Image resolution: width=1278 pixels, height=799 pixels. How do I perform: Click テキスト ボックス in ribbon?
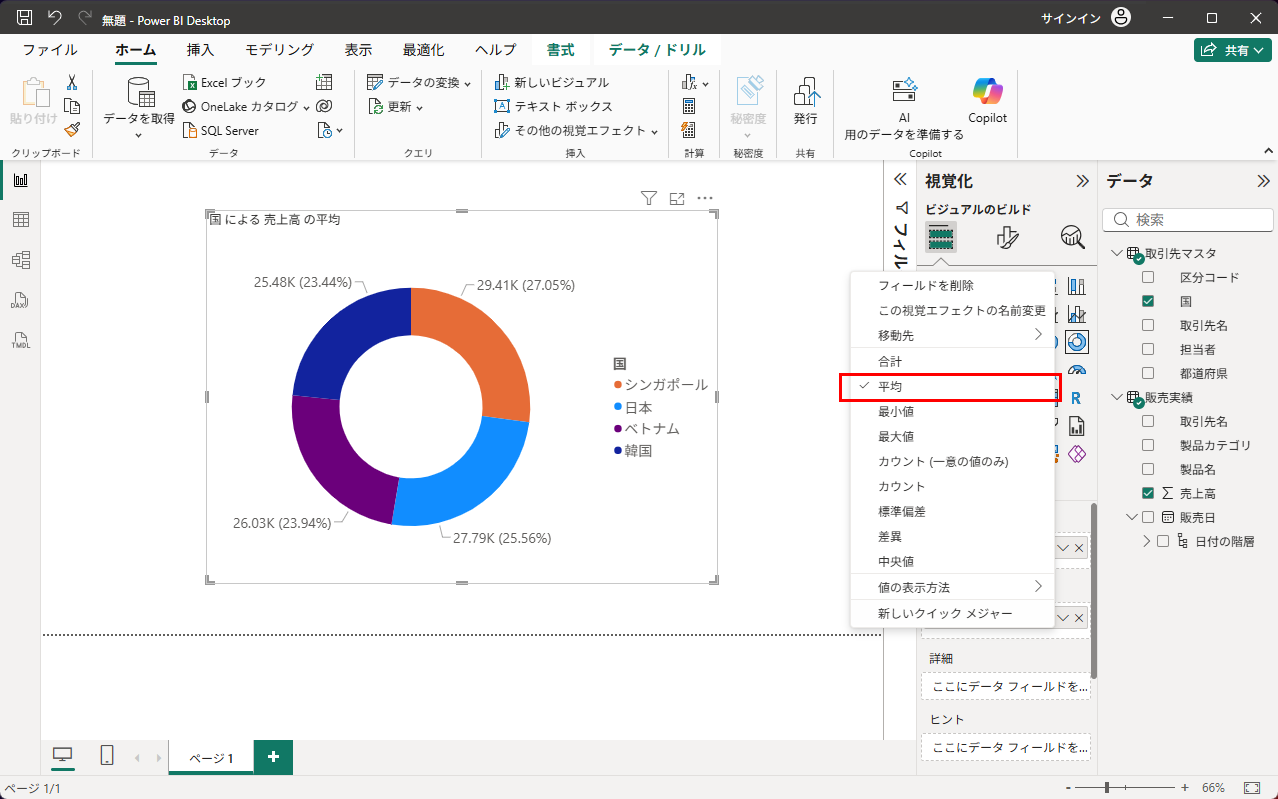click(554, 106)
